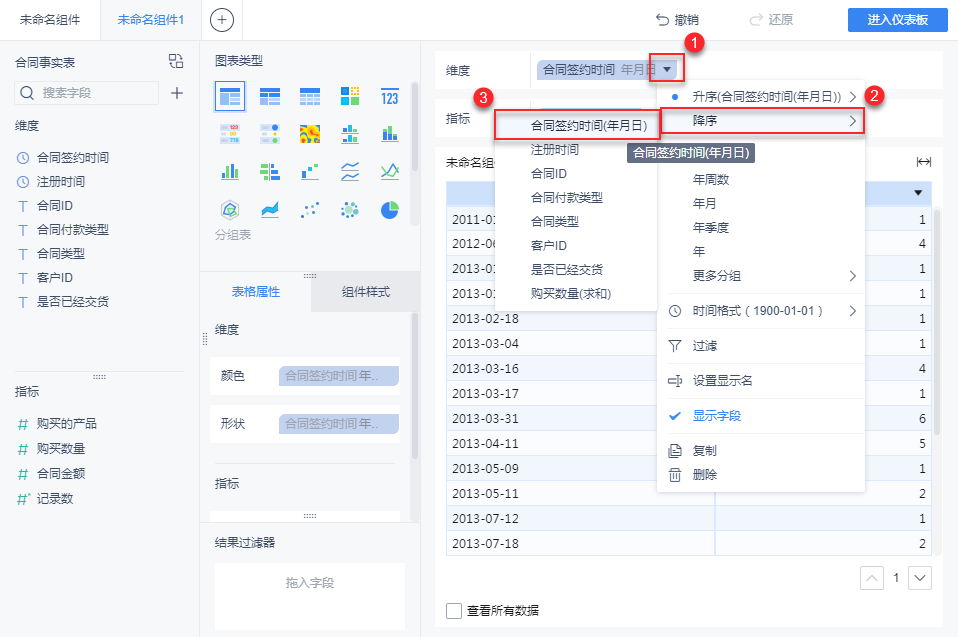The image size is (958, 637).
Task: Choose 合同签约时间(年月日) in the sort submenu
Action: coord(577,125)
